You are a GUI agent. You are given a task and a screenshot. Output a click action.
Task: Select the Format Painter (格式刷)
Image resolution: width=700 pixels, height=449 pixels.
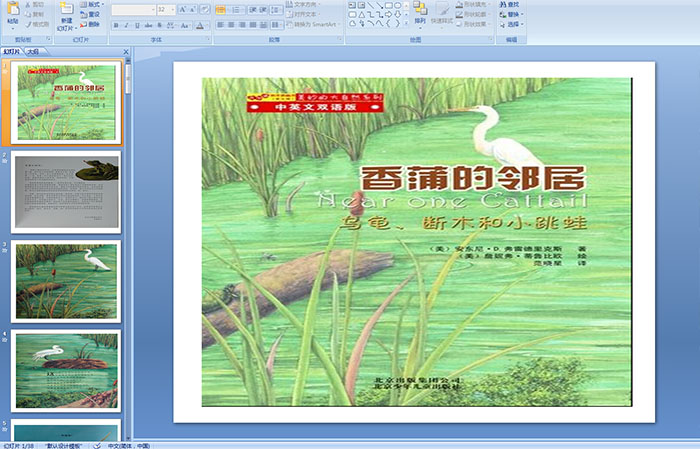coord(38,24)
